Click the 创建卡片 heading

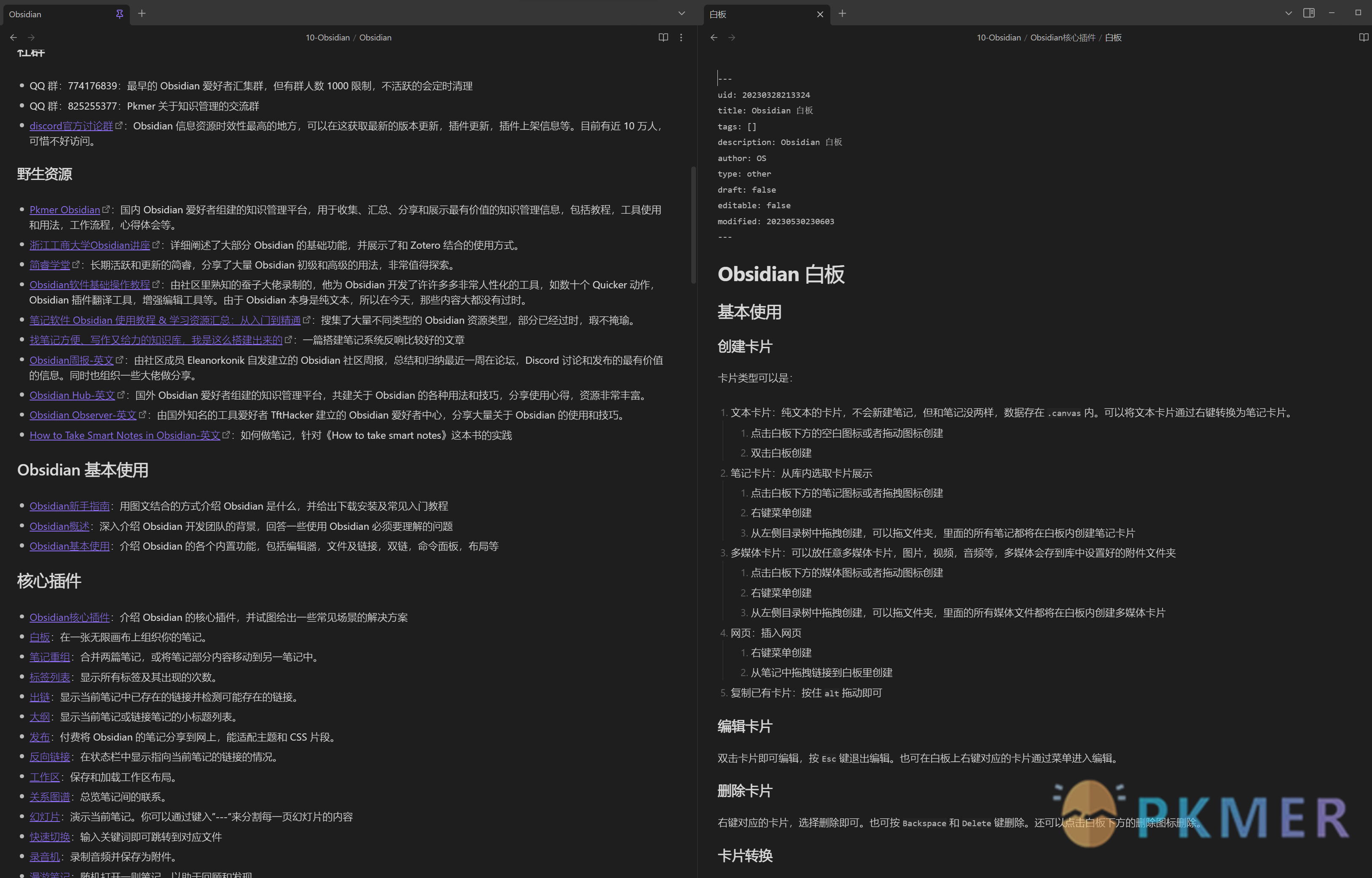[745, 346]
